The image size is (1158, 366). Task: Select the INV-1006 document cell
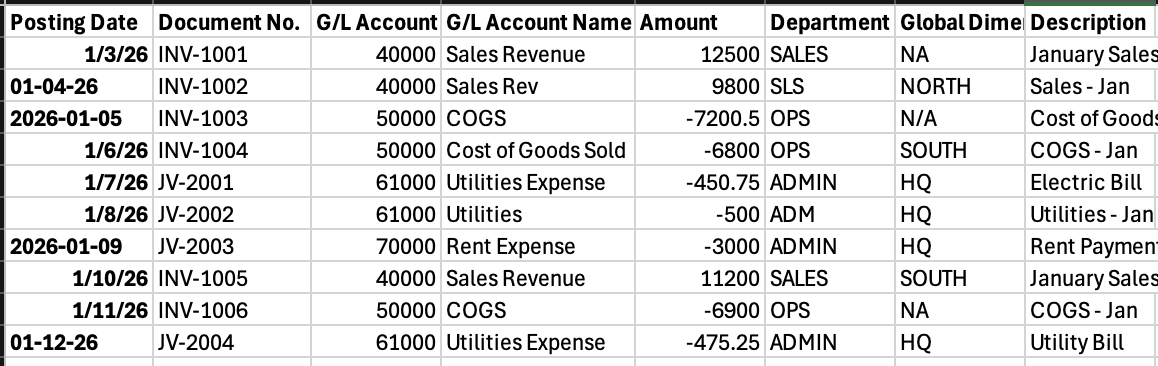pyautogui.click(x=232, y=310)
